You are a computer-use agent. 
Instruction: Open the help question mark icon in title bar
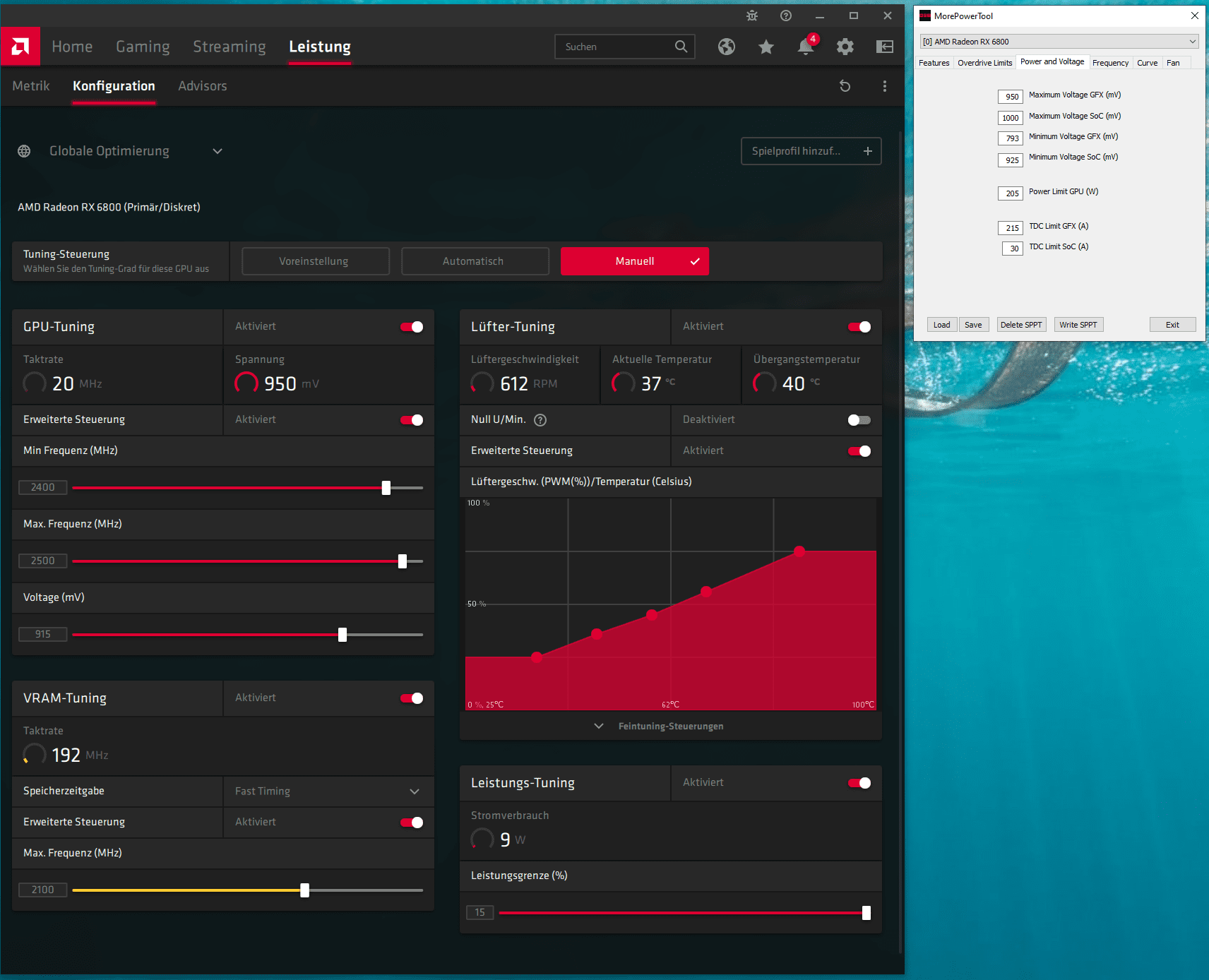[786, 16]
